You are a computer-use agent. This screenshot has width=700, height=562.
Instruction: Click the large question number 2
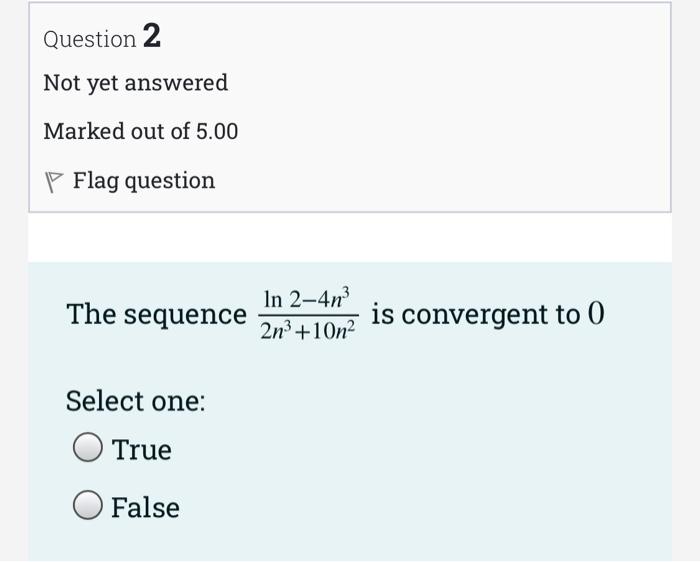151,37
